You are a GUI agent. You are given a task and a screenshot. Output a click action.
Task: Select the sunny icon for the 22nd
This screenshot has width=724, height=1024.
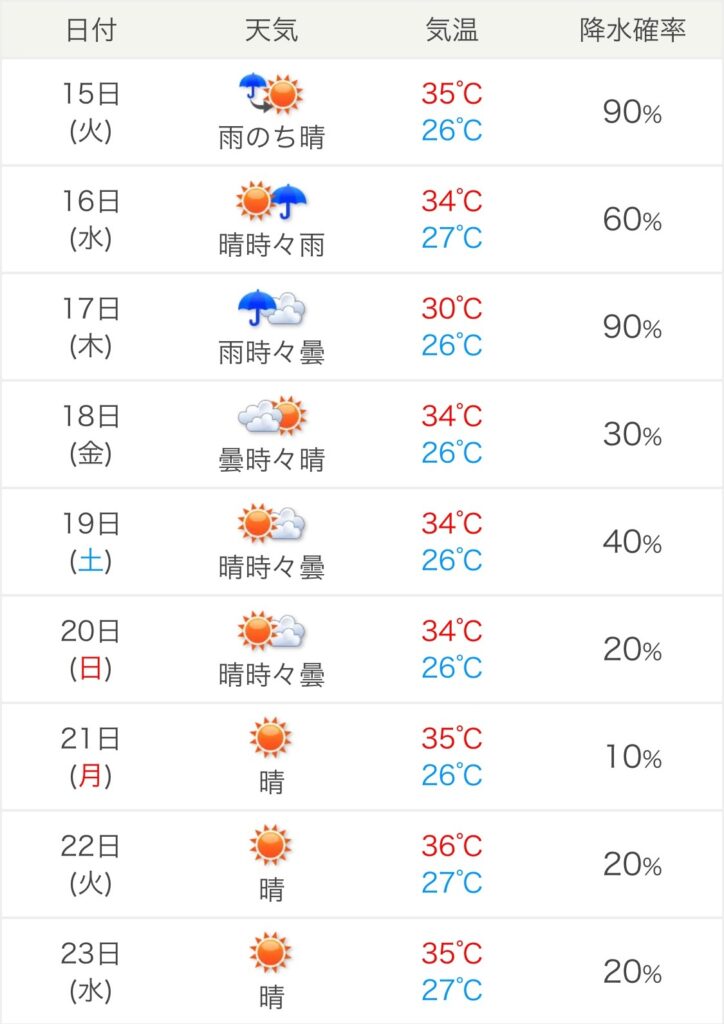[x=270, y=845]
